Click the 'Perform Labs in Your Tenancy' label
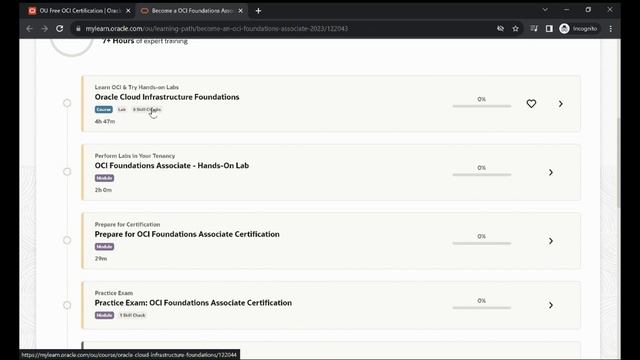 pyautogui.click(x=135, y=156)
